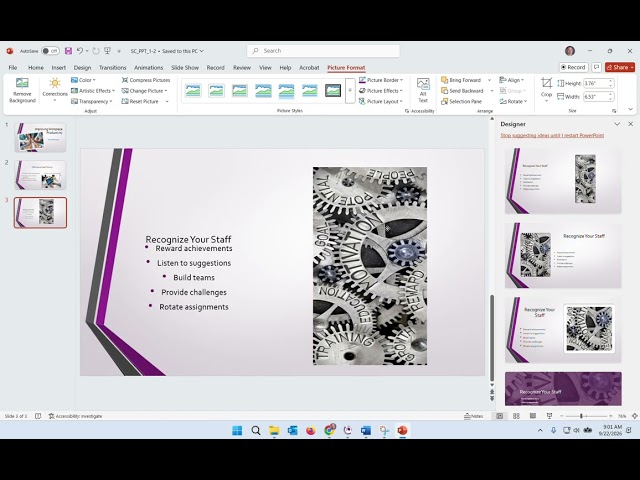Screen dimensions: 640x480
Task: Open the Transparency dropdown
Action: click(x=92, y=101)
